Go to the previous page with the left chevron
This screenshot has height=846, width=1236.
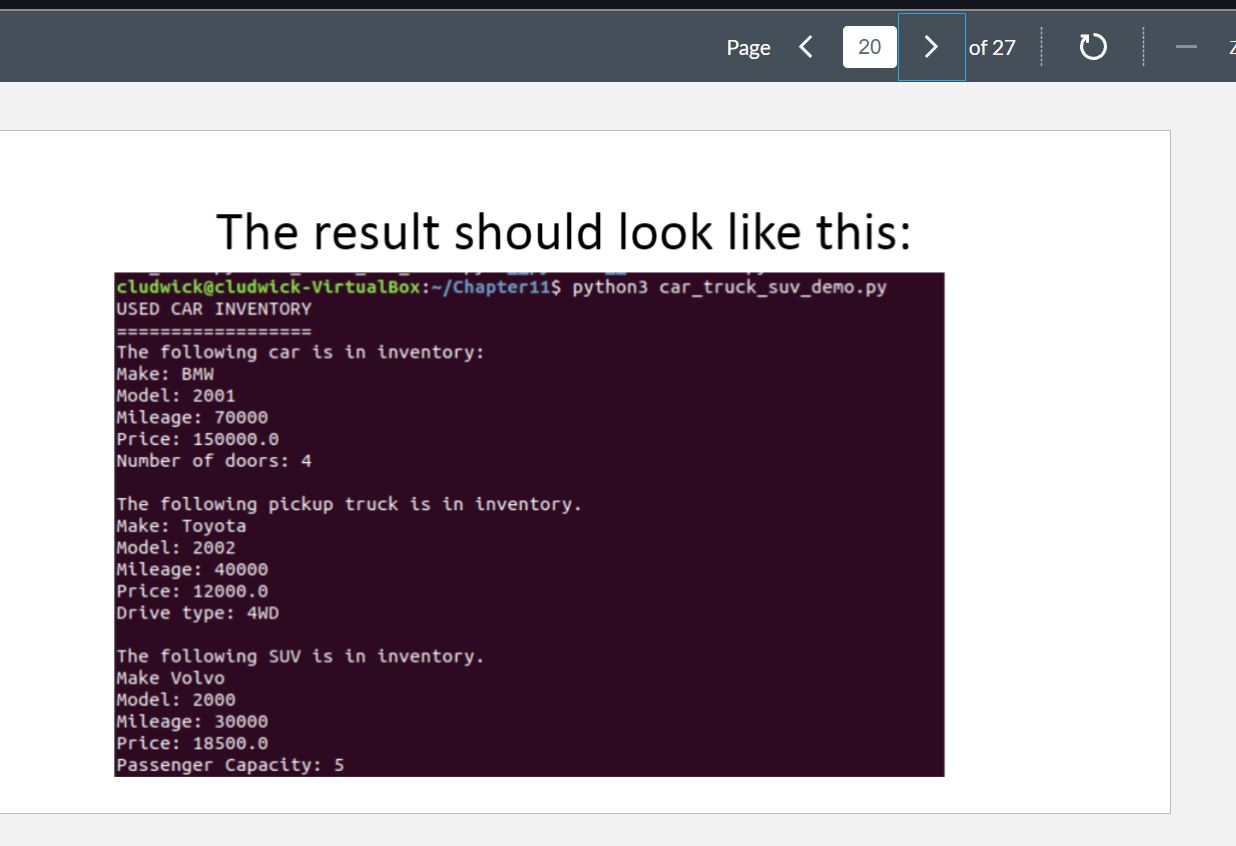(x=806, y=46)
